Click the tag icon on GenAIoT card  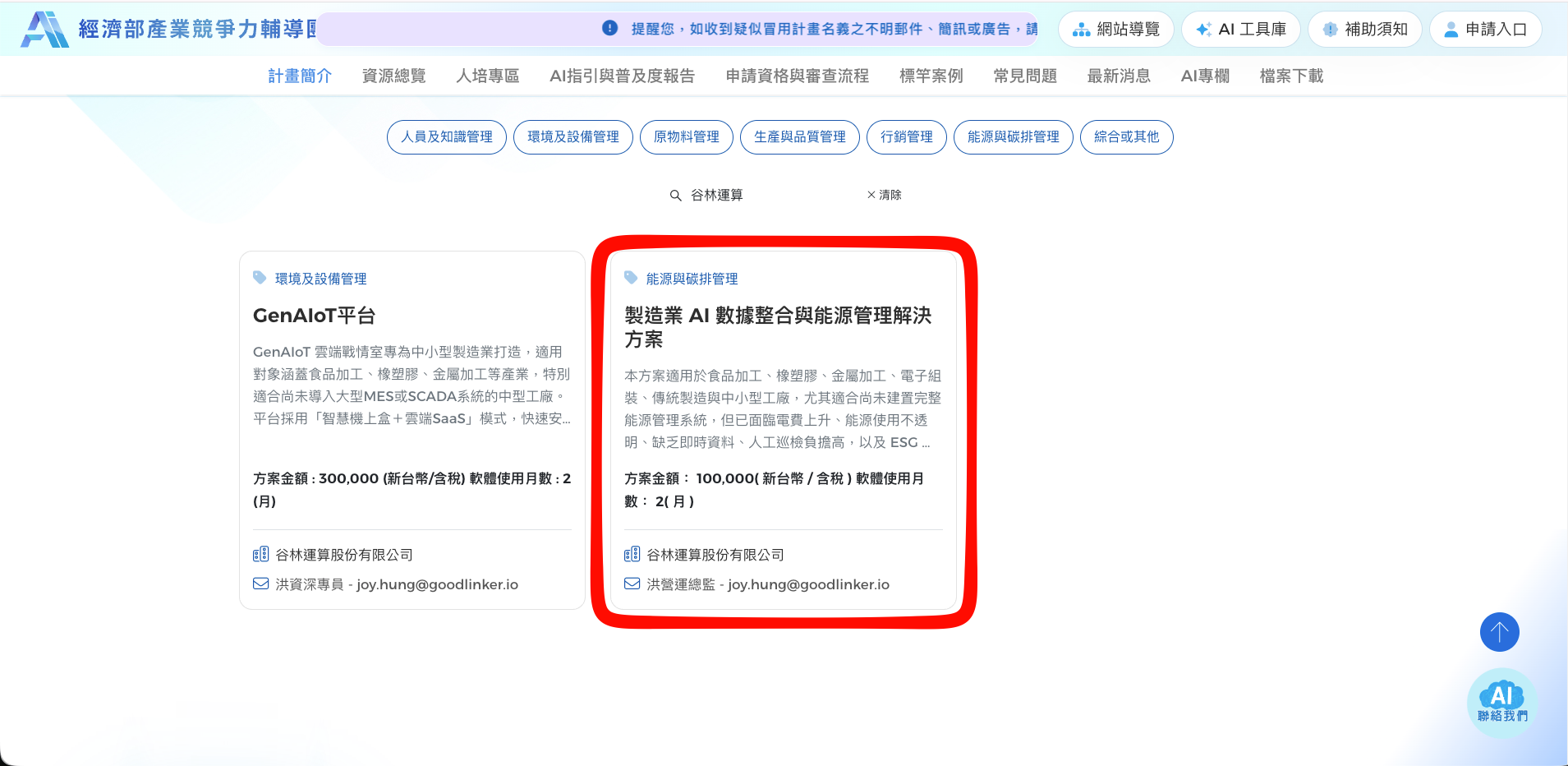[260, 278]
